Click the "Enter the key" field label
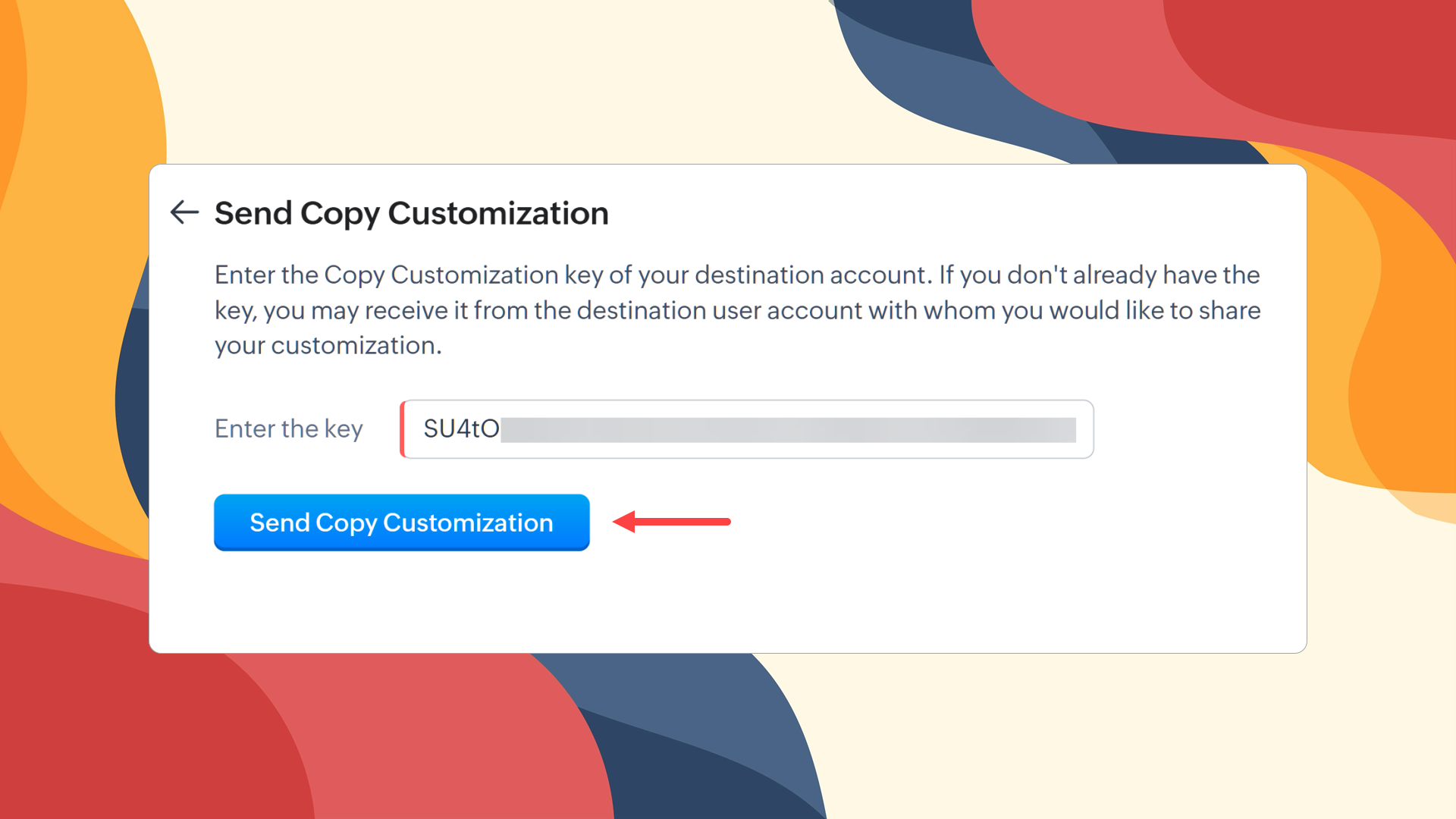 tap(289, 428)
